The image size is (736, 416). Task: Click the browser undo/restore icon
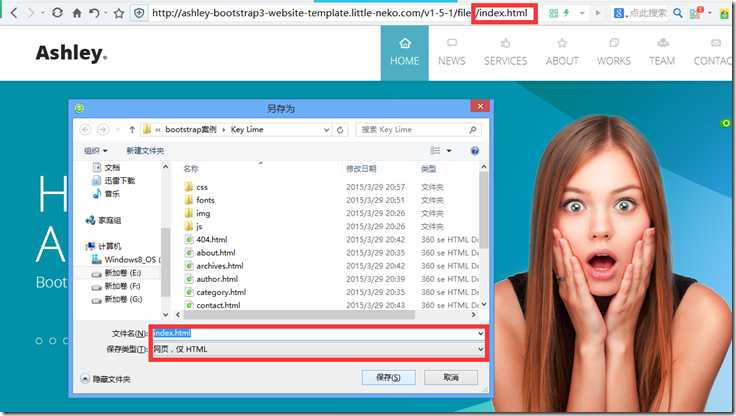tap(94, 13)
